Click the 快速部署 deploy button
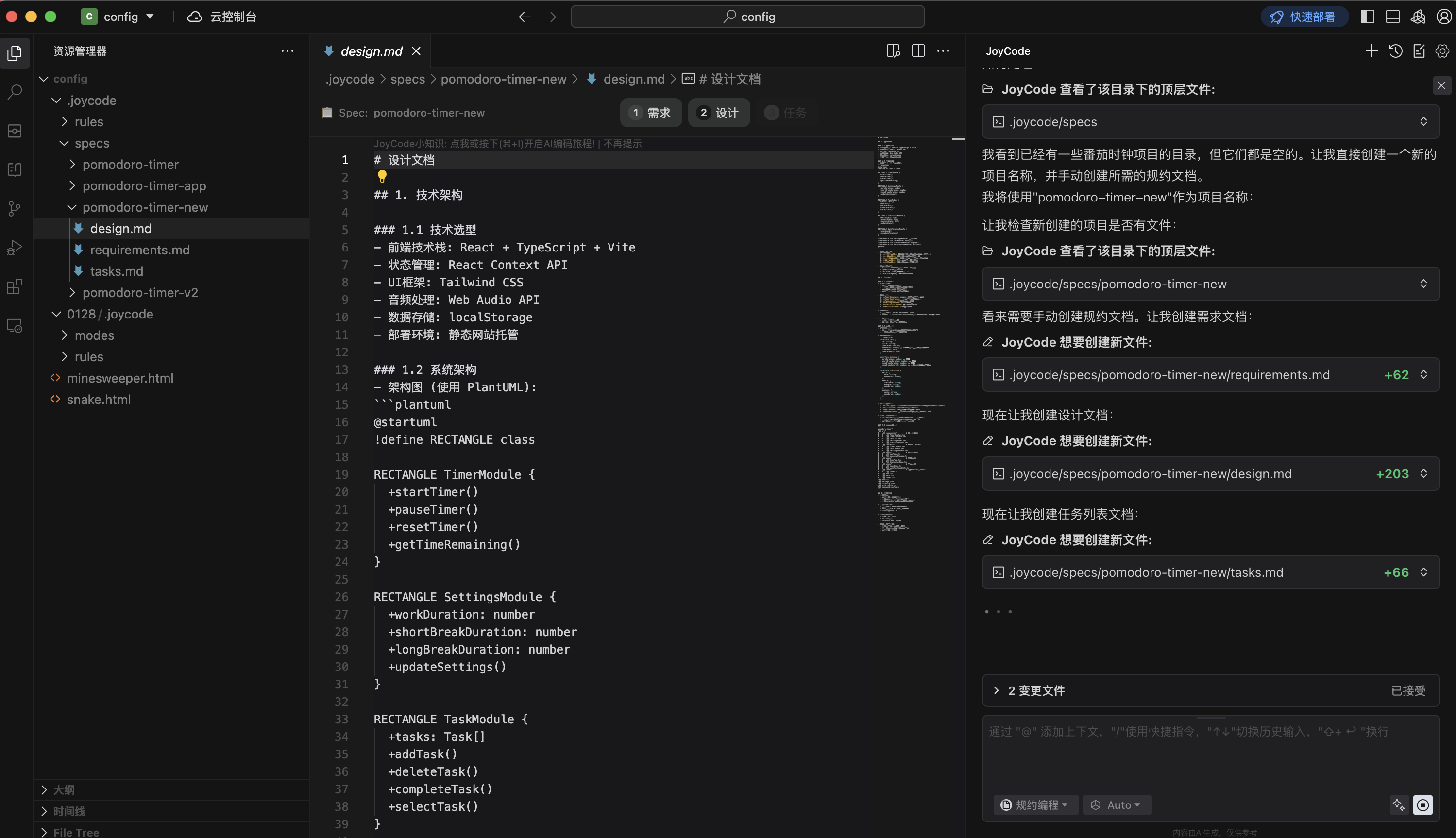Viewport: 1456px width, 838px height. click(x=1304, y=16)
